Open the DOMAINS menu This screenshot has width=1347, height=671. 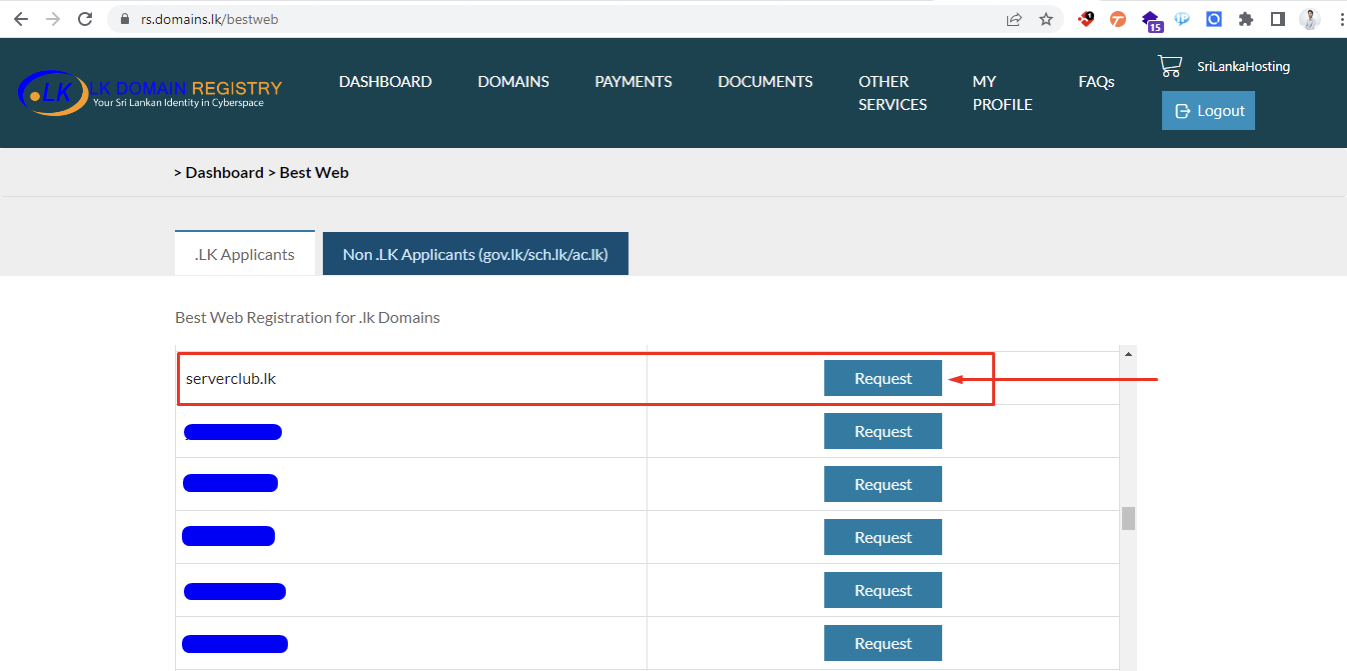coord(513,82)
